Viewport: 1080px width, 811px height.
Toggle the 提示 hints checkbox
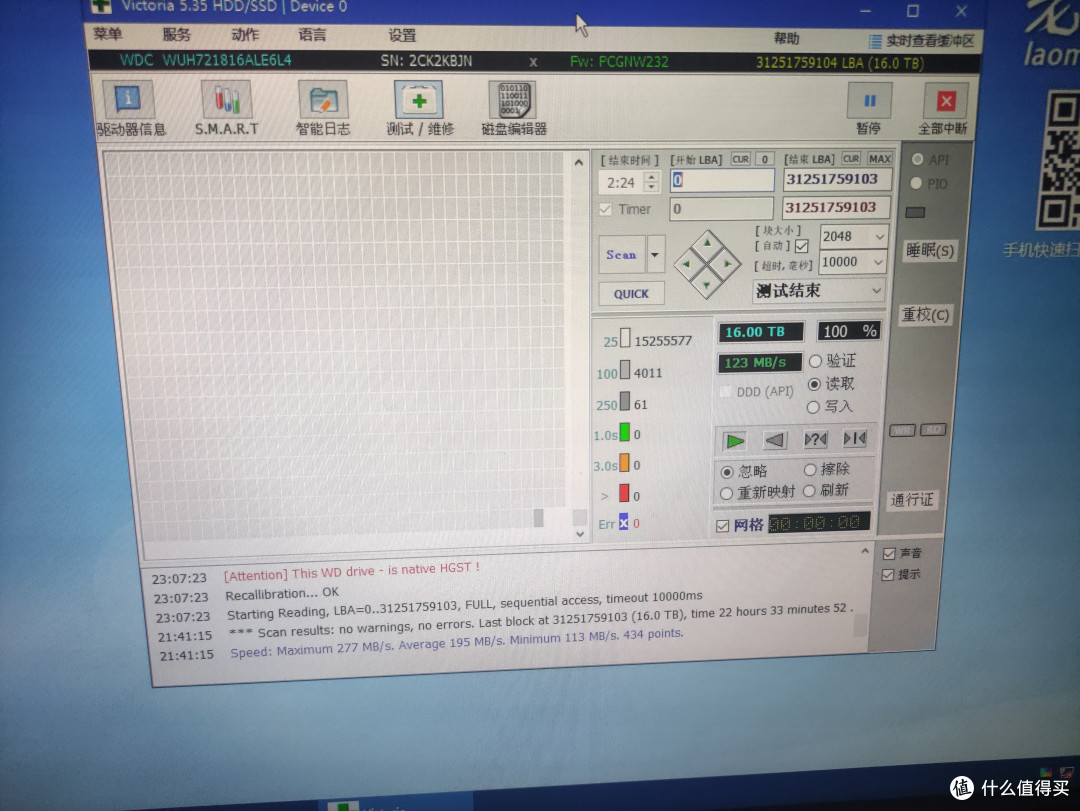coord(888,575)
